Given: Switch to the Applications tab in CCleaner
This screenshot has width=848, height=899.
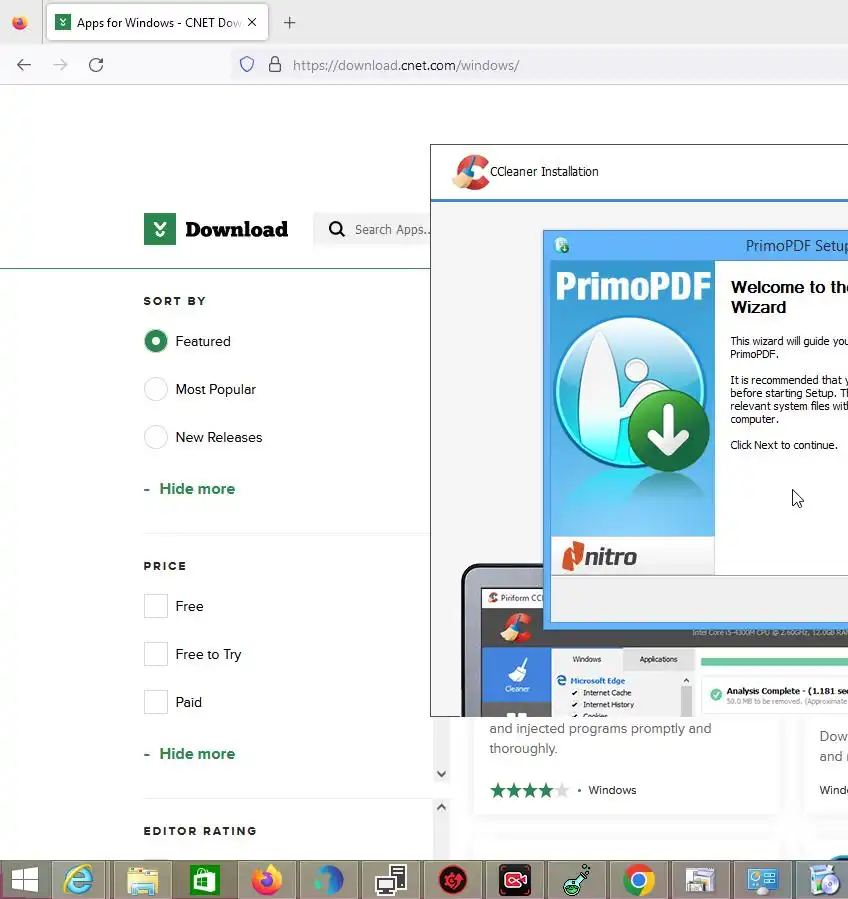Looking at the screenshot, I should coord(658,659).
